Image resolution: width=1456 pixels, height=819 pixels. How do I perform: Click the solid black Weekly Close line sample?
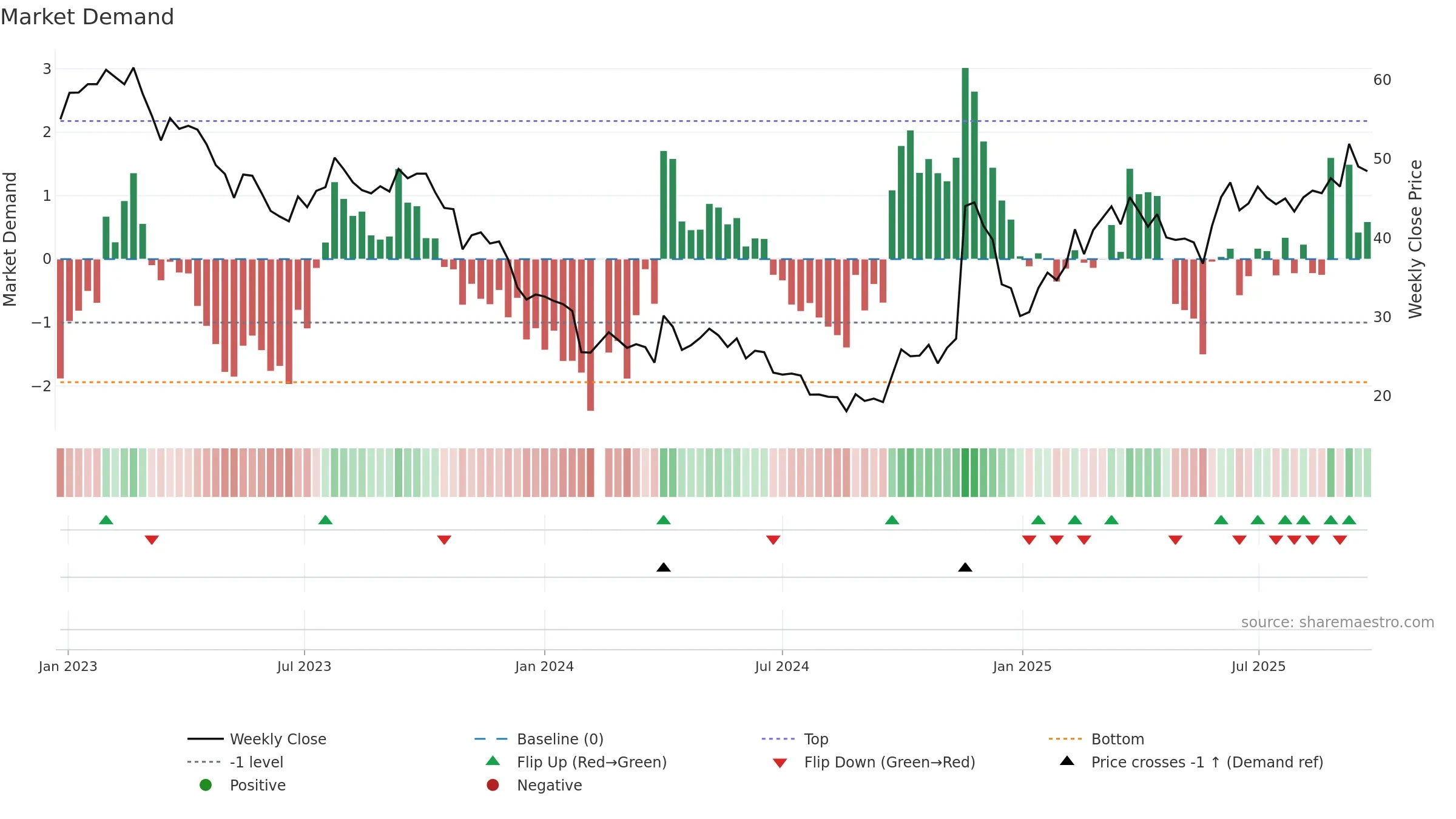coord(206,739)
